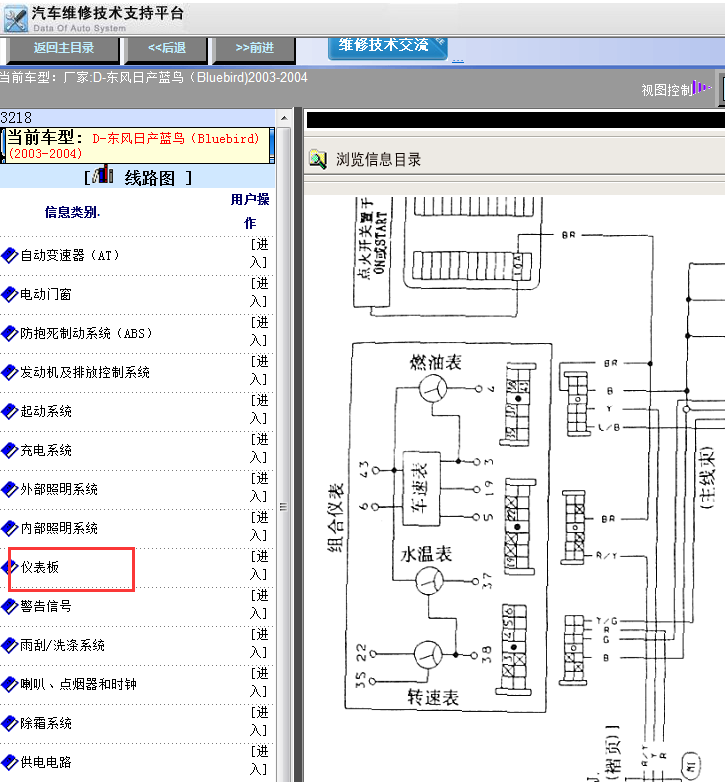Screen dimensions: 725x782
Task: Click 燃油表 gauge in wiring diagram
Action: pyautogui.click(x=433, y=389)
